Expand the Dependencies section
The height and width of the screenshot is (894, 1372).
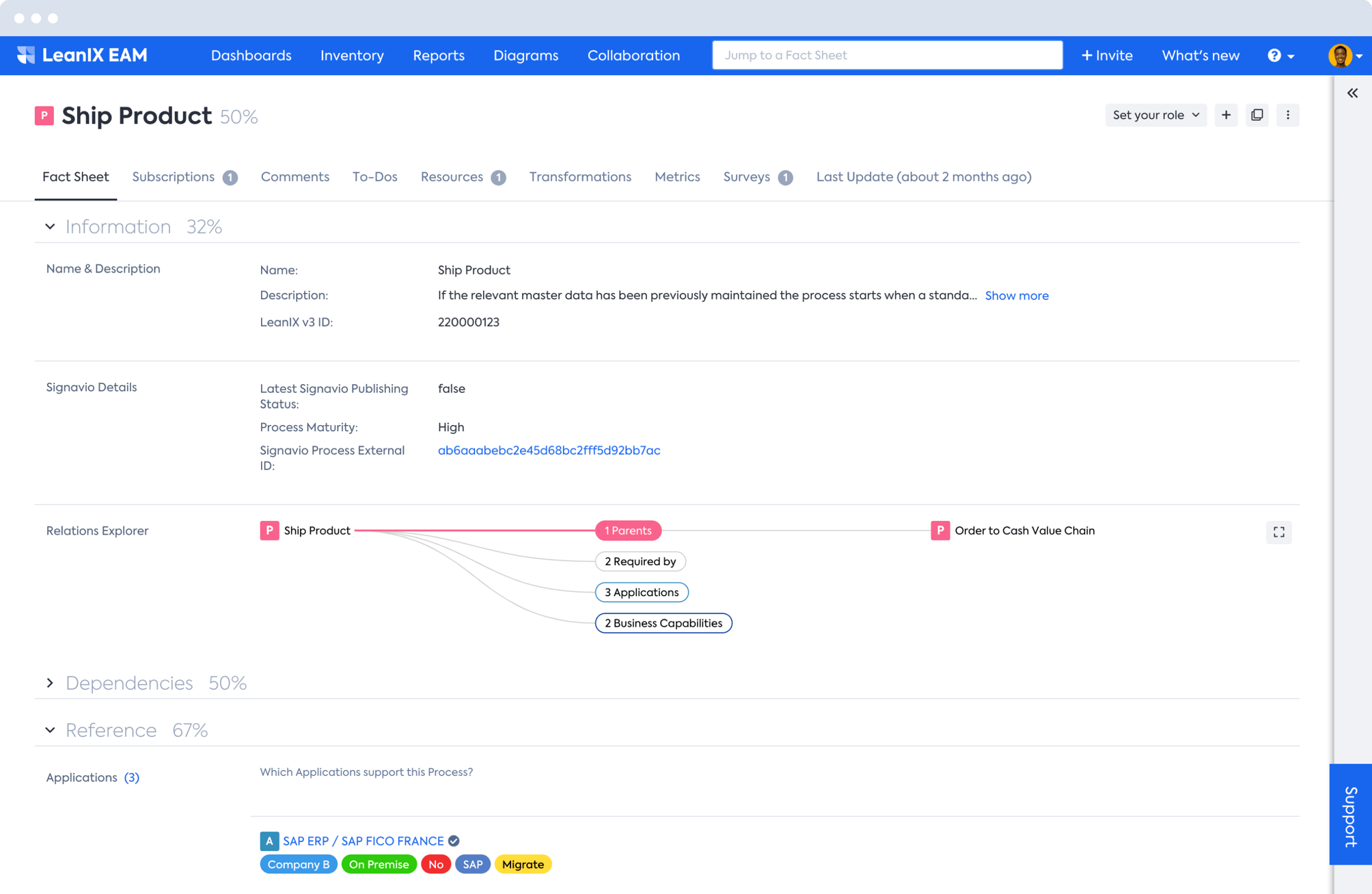click(50, 683)
